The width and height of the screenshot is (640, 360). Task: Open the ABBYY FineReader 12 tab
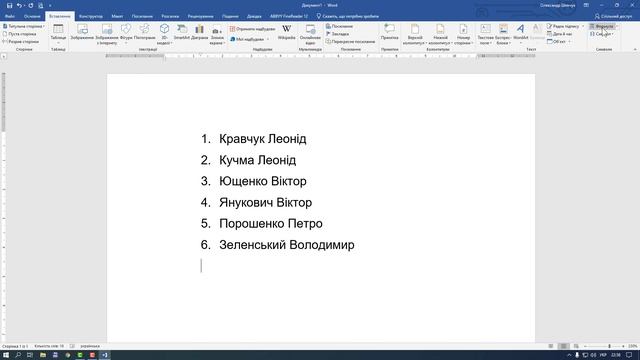(289, 16)
